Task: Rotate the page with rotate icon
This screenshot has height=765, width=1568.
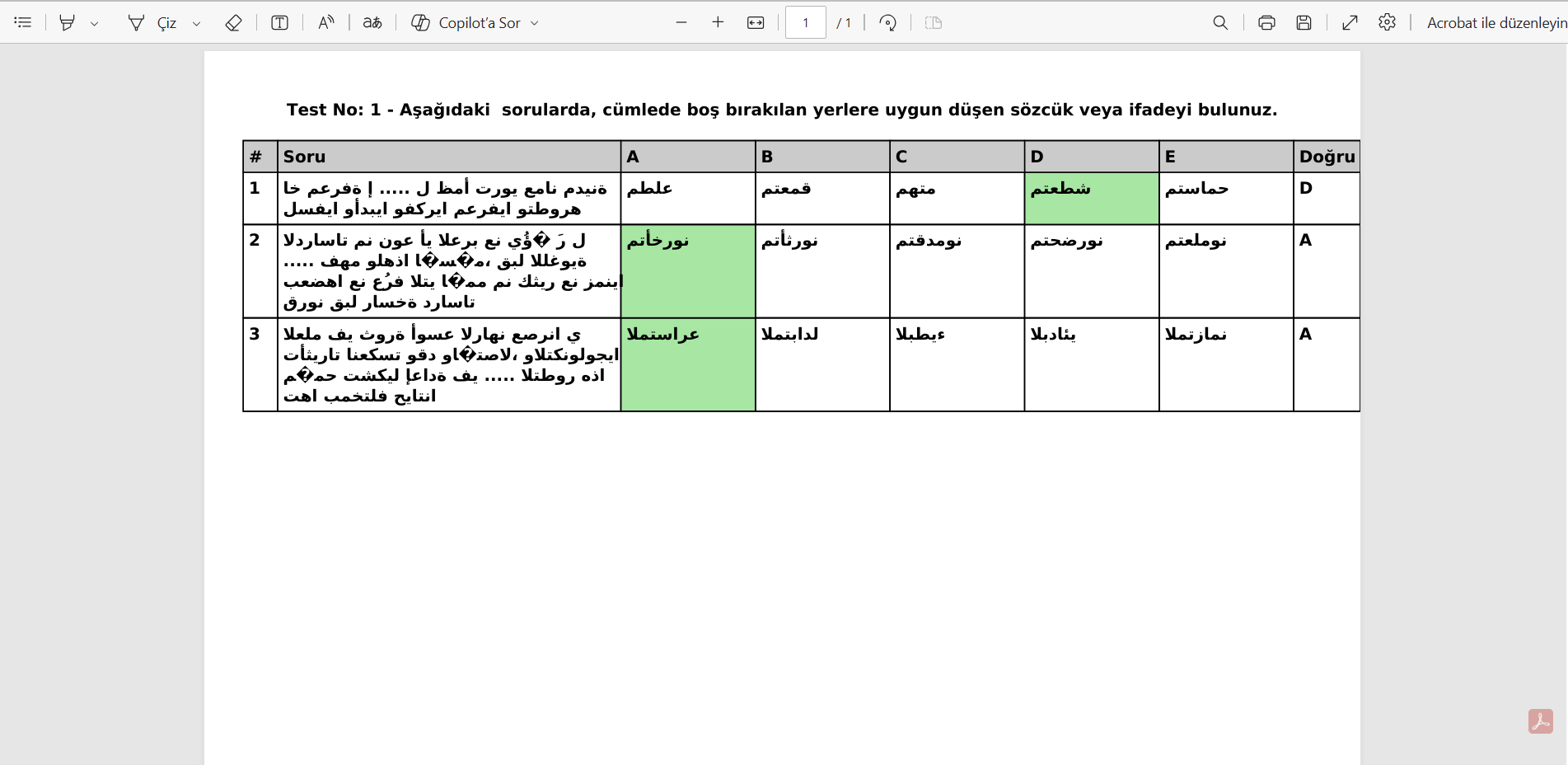Action: 888,22
